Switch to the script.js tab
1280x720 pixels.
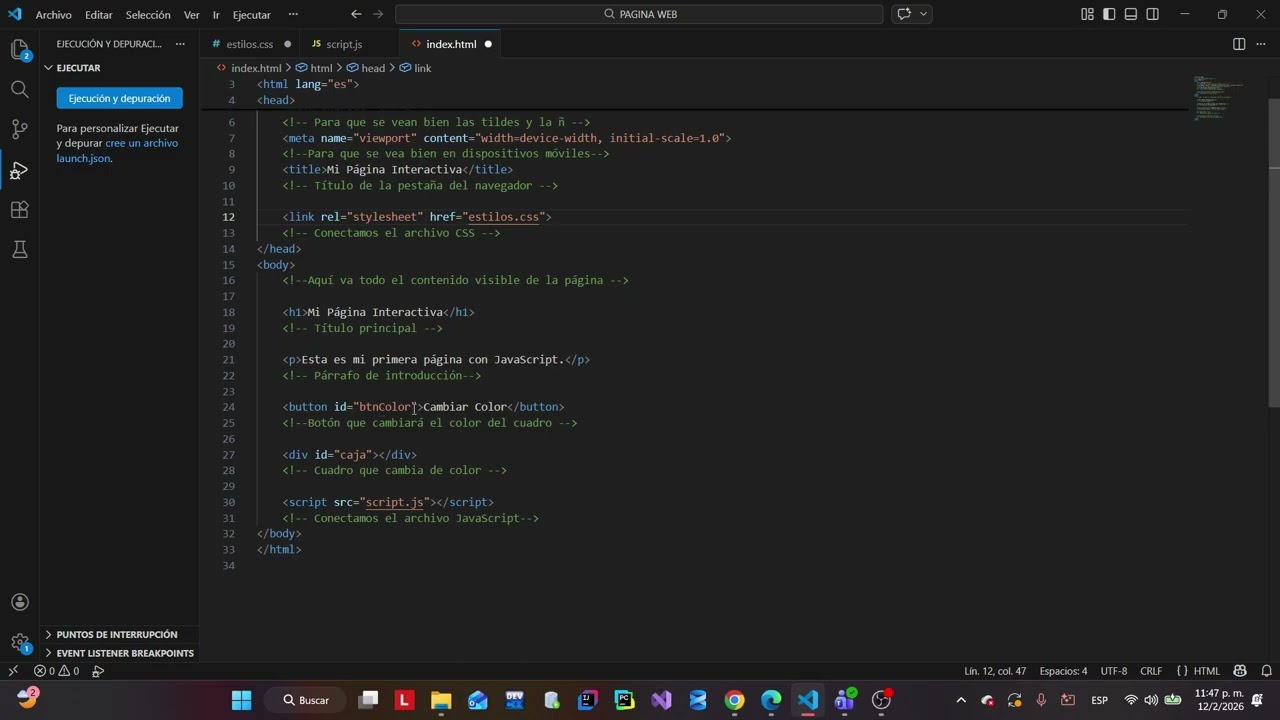344,44
